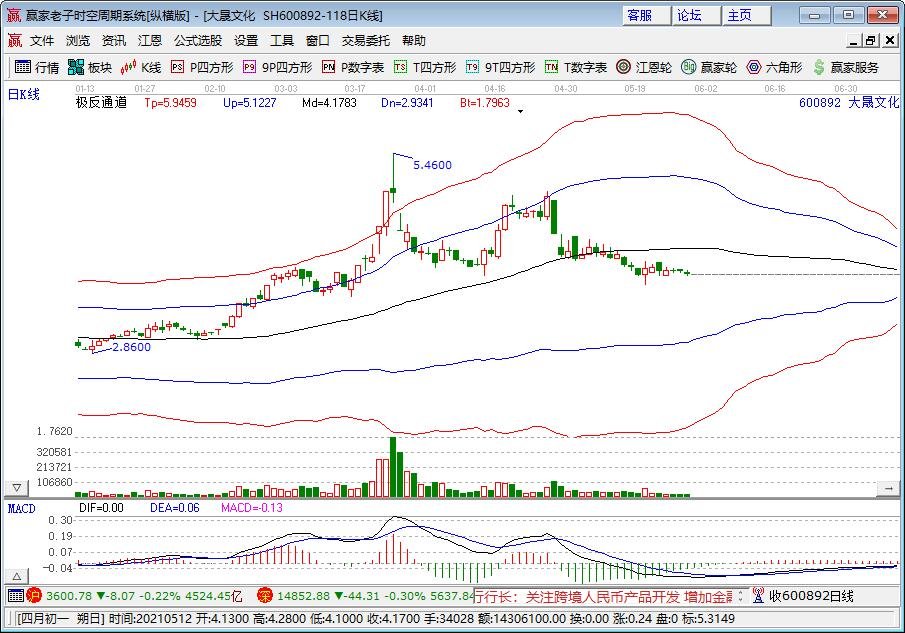This screenshot has width=905, height=633.
Task: Step the news ticker spinner arrows
Action: tap(741, 595)
